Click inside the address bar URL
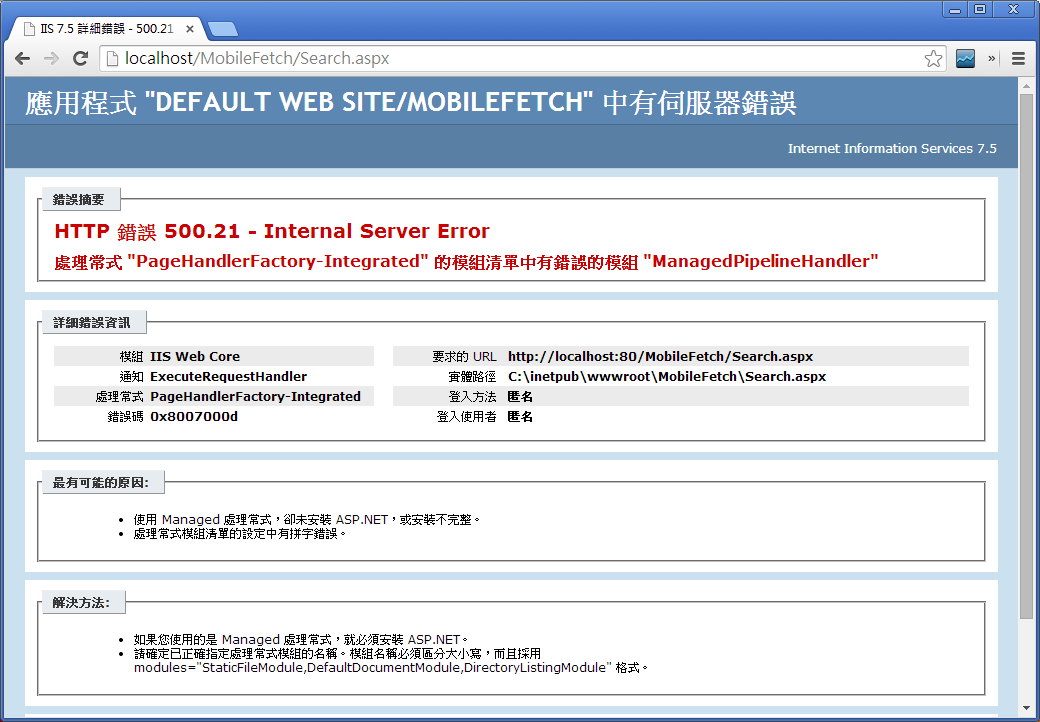The width and height of the screenshot is (1040, 722). click(300, 59)
